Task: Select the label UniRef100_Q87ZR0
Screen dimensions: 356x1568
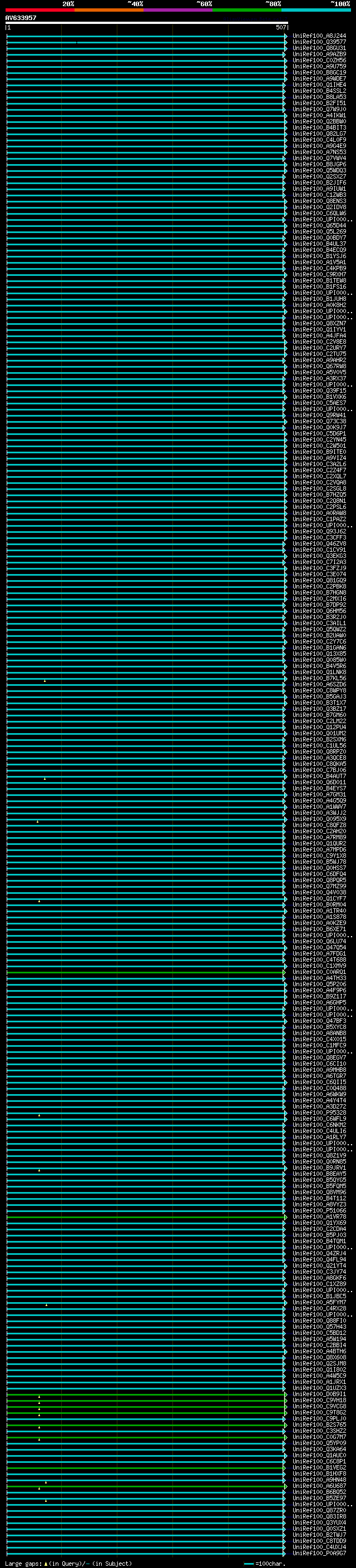Action: [x=319, y=1511]
